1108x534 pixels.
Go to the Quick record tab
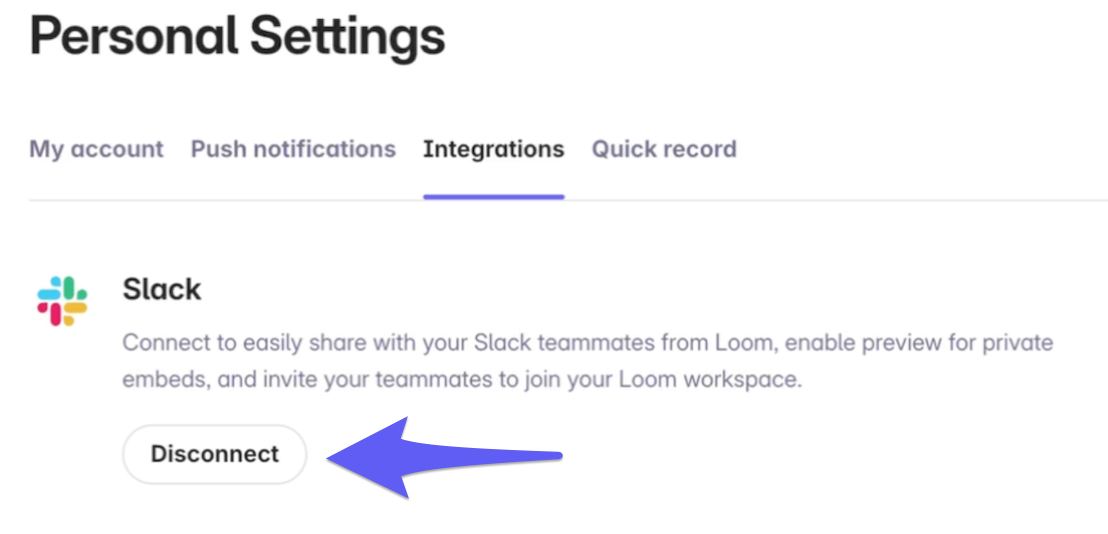(664, 149)
